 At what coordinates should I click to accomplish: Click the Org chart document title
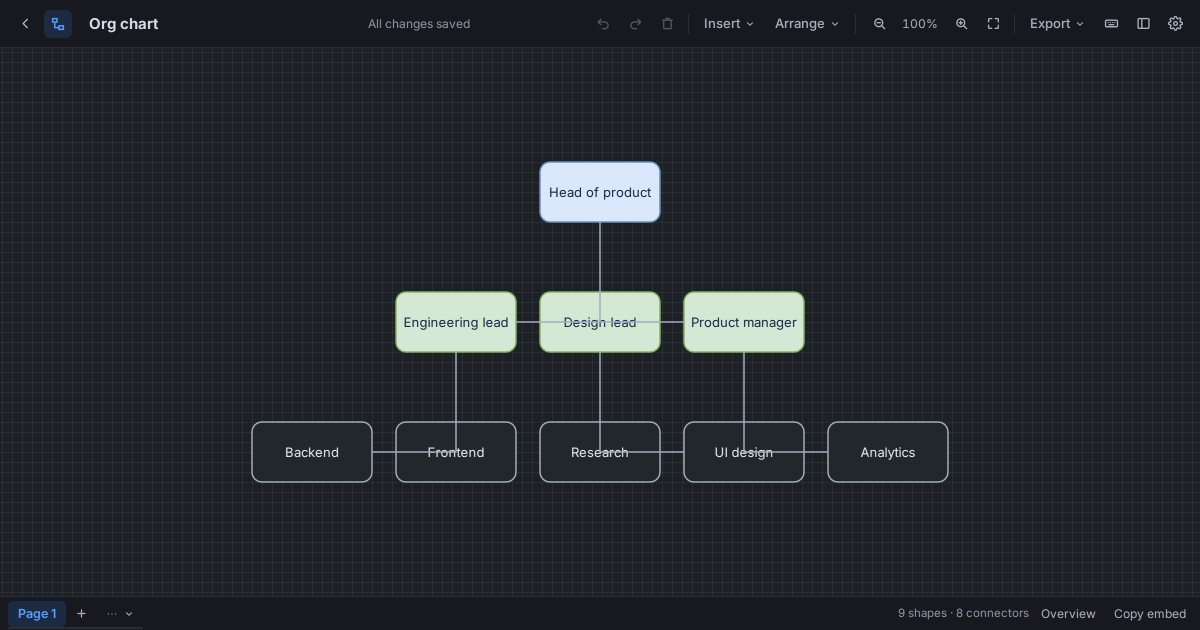(124, 24)
